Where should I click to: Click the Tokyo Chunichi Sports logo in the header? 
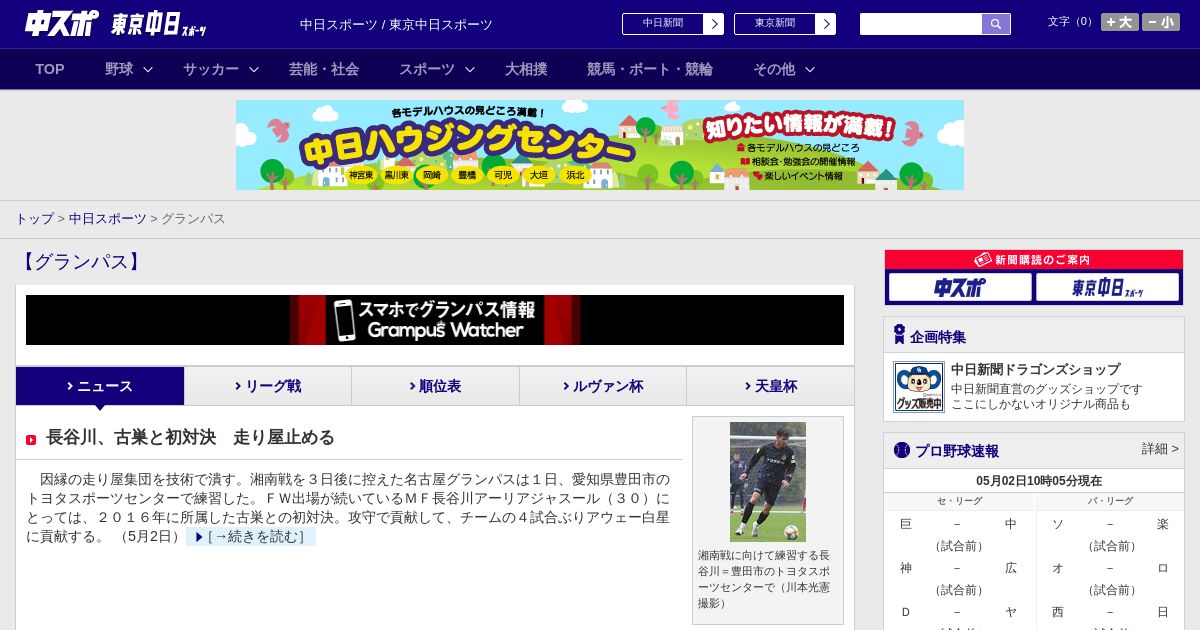tap(159, 24)
